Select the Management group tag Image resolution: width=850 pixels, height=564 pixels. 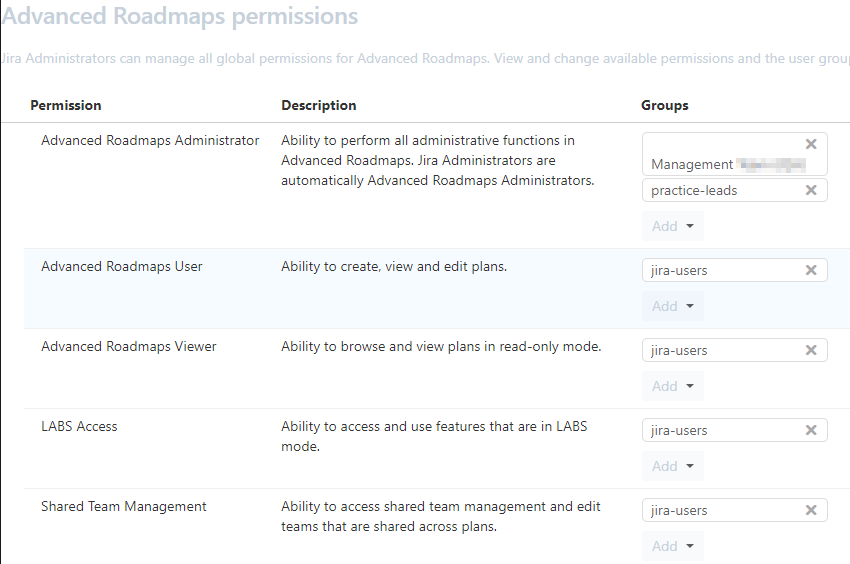[x=735, y=154]
